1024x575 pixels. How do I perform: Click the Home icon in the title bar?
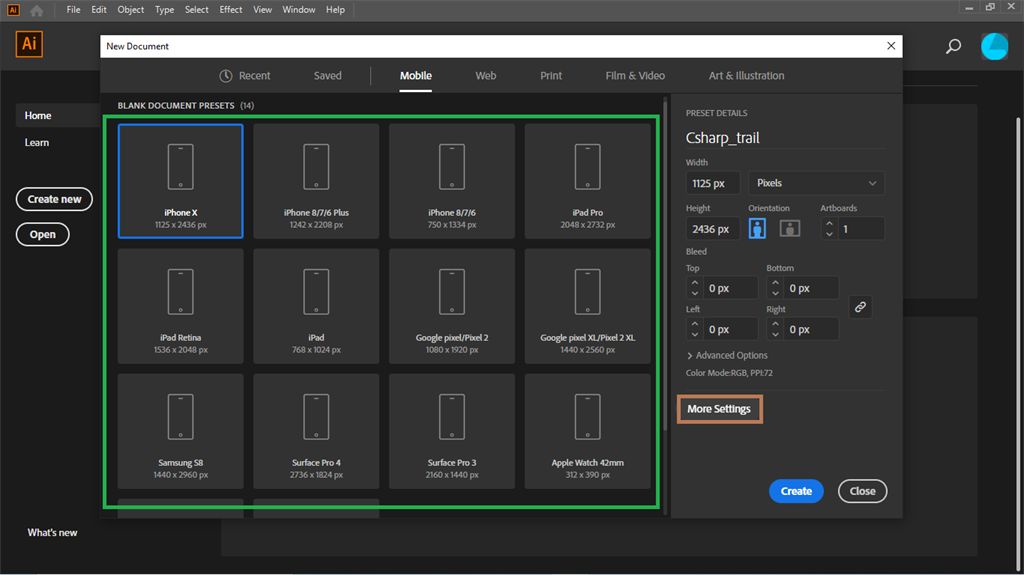(x=37, y=10)
